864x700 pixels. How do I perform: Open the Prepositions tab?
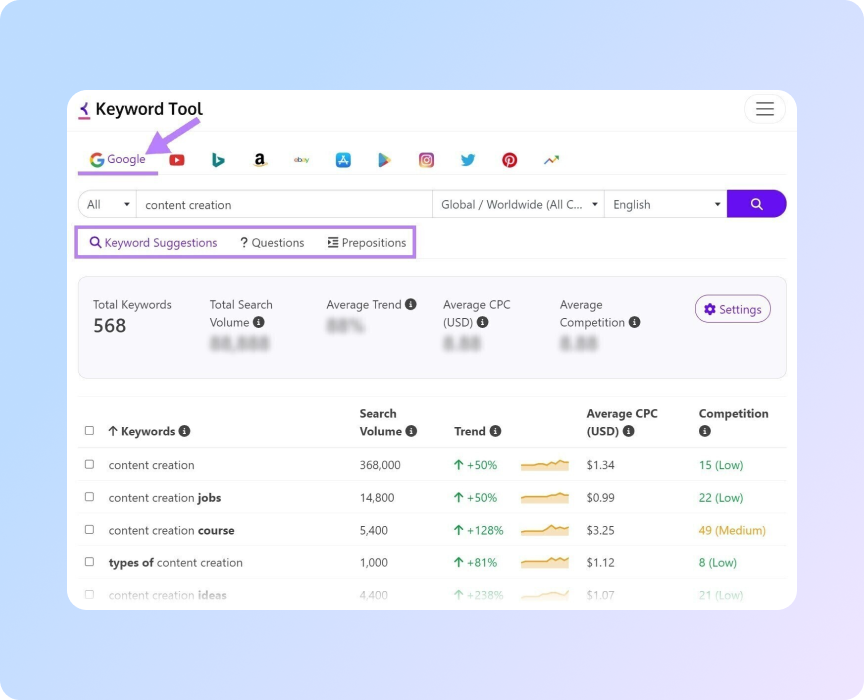point(367,242)
